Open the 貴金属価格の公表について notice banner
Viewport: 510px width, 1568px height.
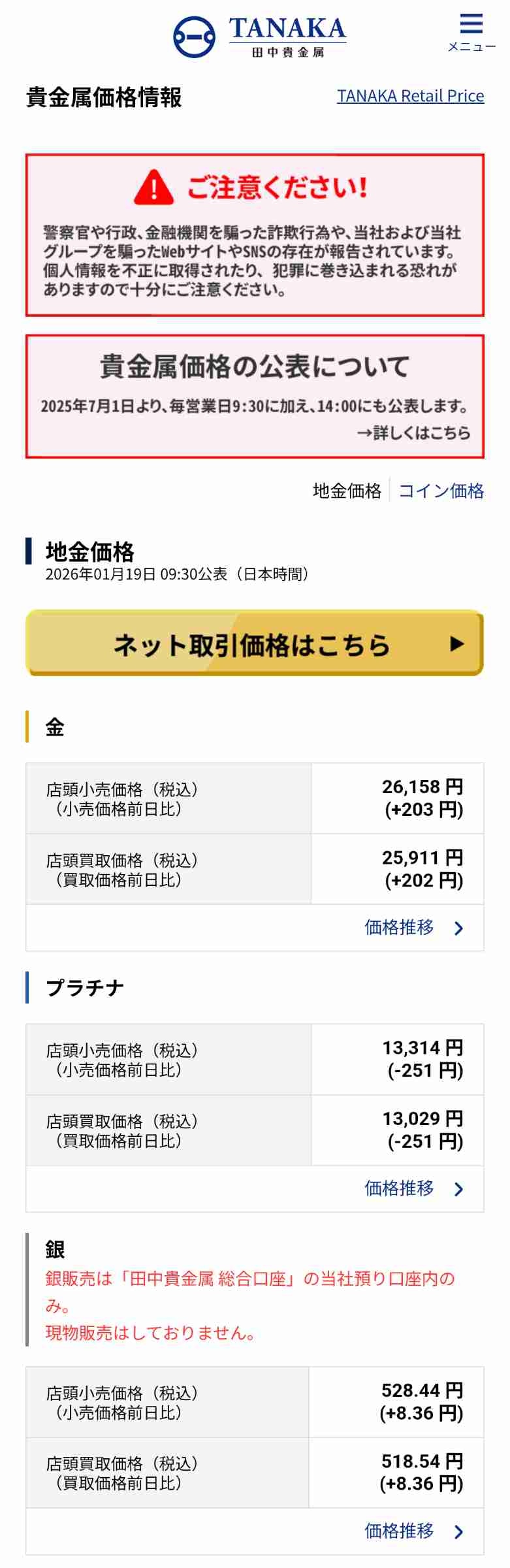[255, 385]
